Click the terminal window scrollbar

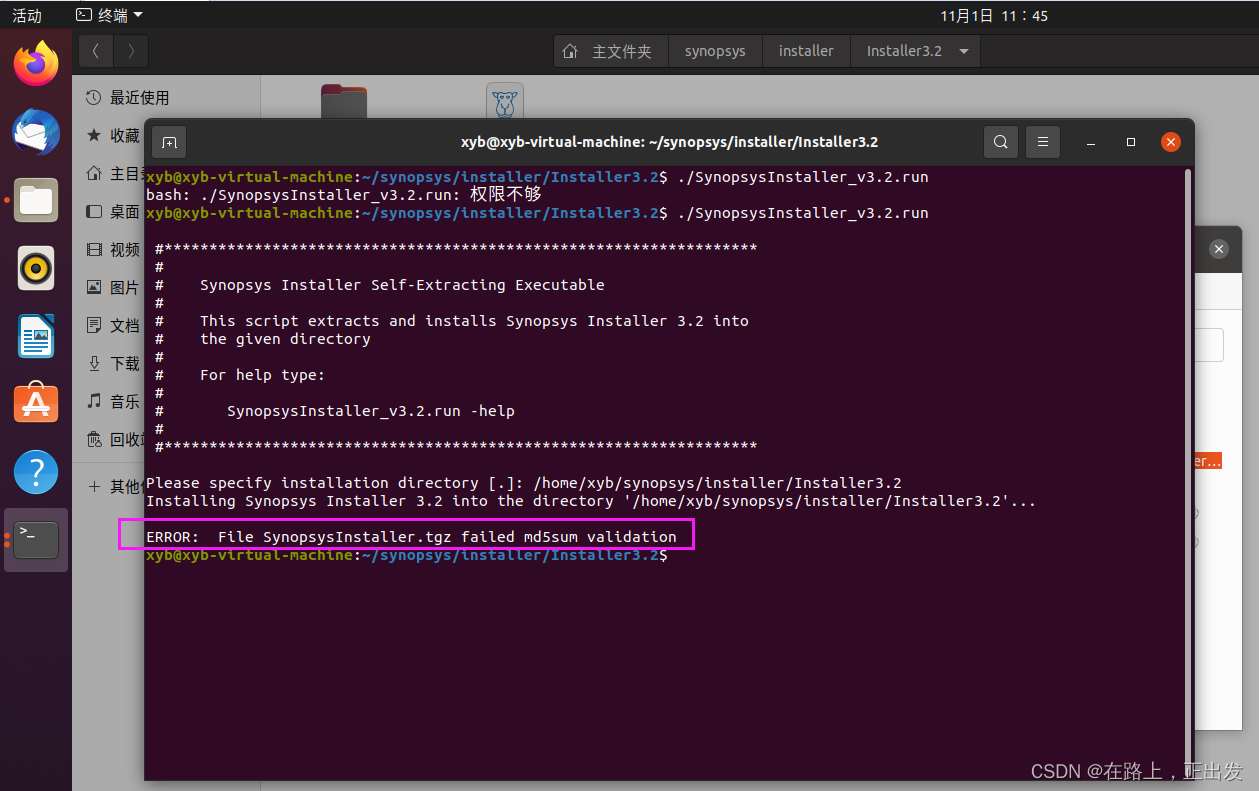[1187, 470]
